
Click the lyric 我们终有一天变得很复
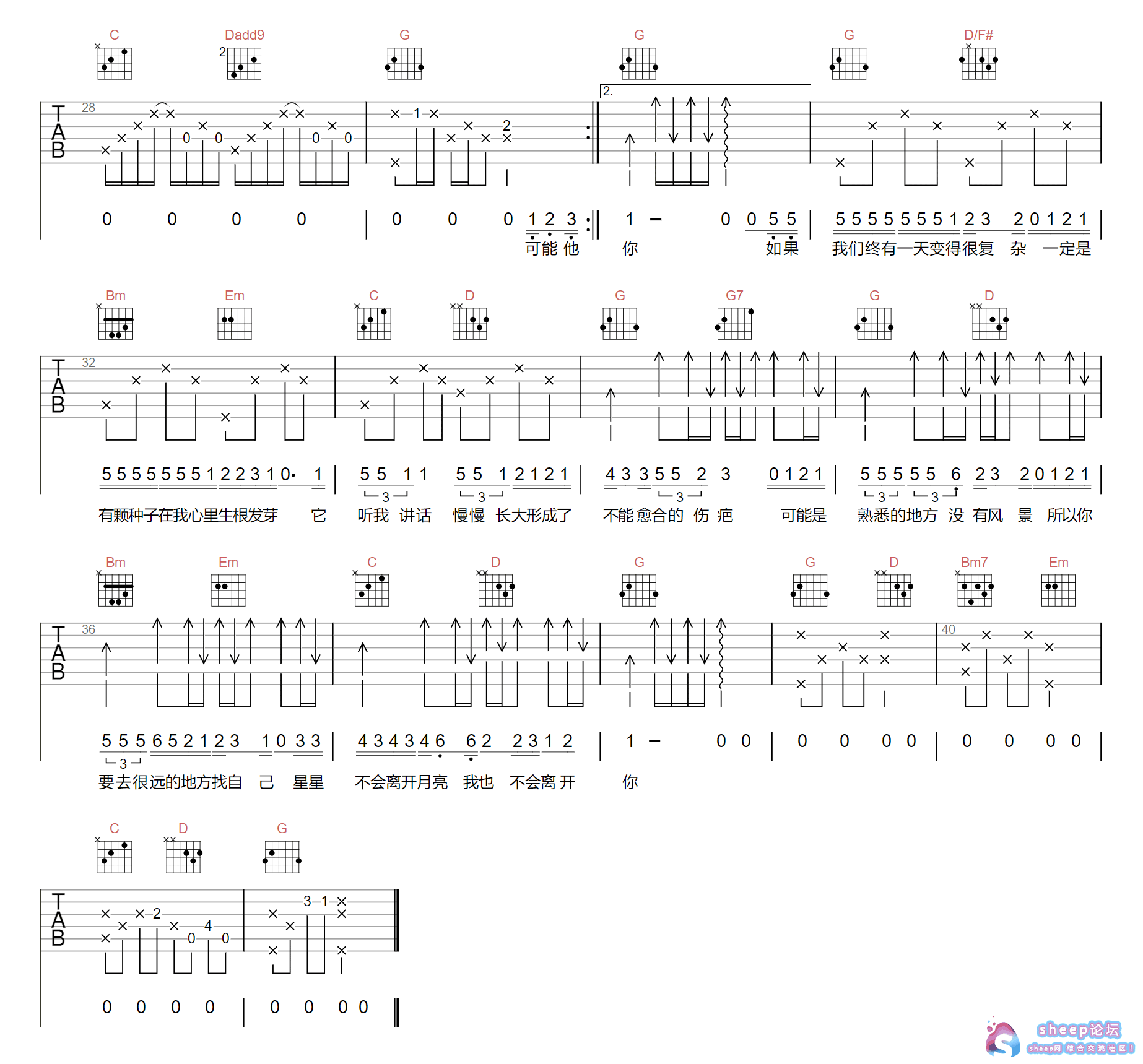click(913, 249)
